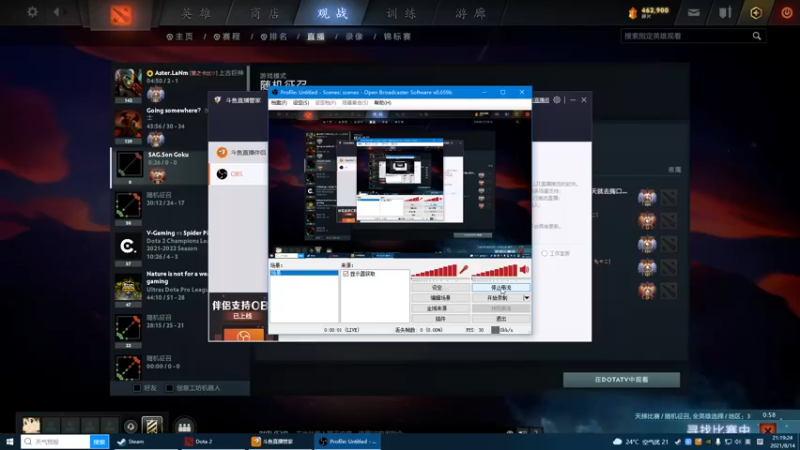Click the OBS microphone icon

pos(464,270)
